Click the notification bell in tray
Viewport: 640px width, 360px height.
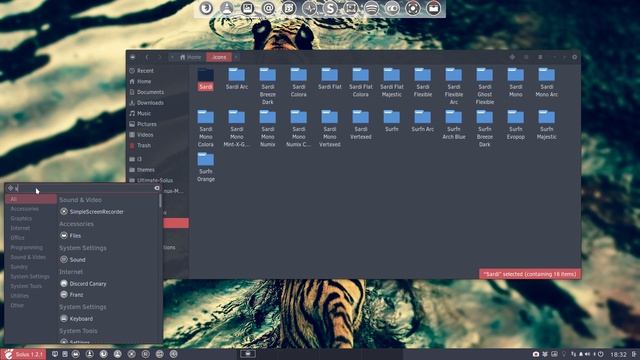tap(581, 354)
